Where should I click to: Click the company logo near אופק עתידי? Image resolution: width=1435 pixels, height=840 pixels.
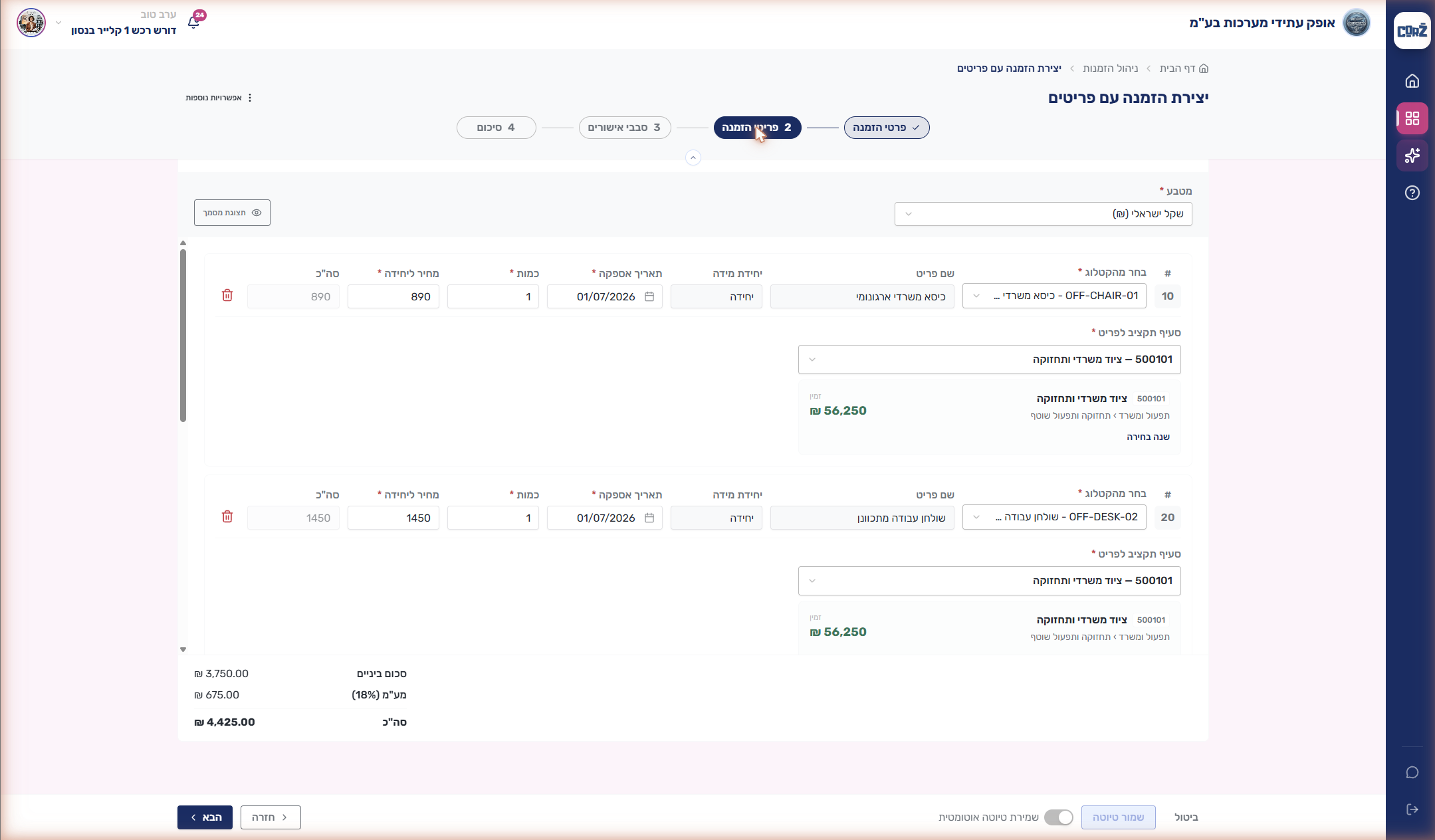coord(1356,23)
